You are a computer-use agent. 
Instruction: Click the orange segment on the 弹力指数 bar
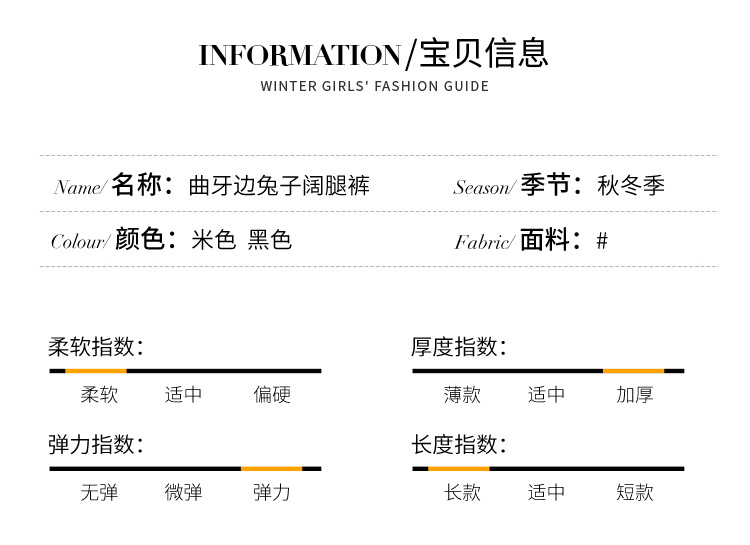coord(271,468)
